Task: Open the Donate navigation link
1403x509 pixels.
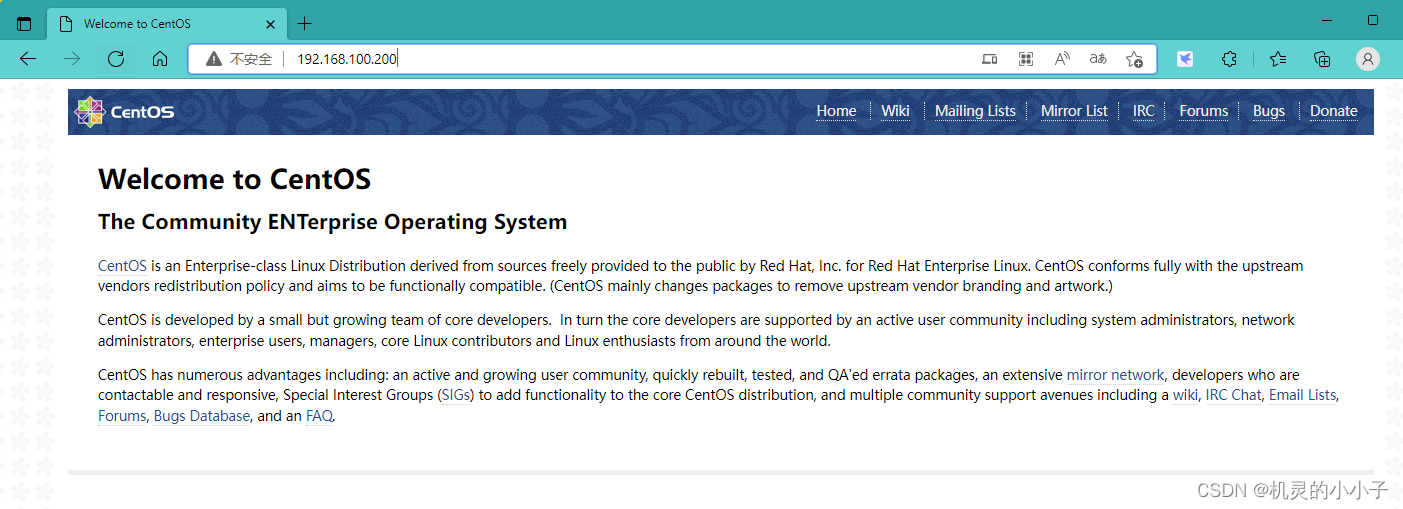Action: point(1334,111)
